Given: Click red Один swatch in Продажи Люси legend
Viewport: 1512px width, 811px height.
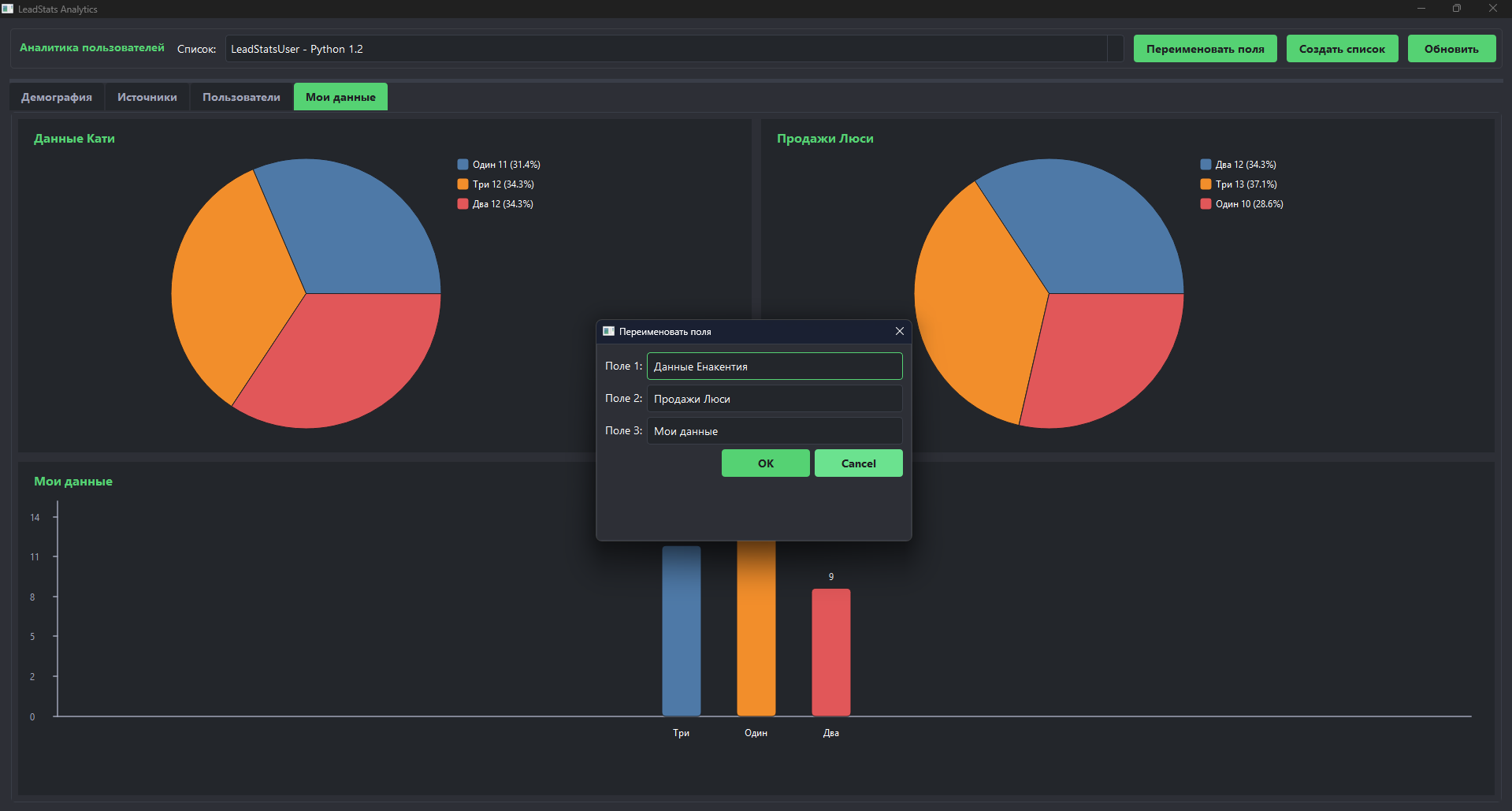Looking at the screenshot, I should click(x=1206, y=204).
